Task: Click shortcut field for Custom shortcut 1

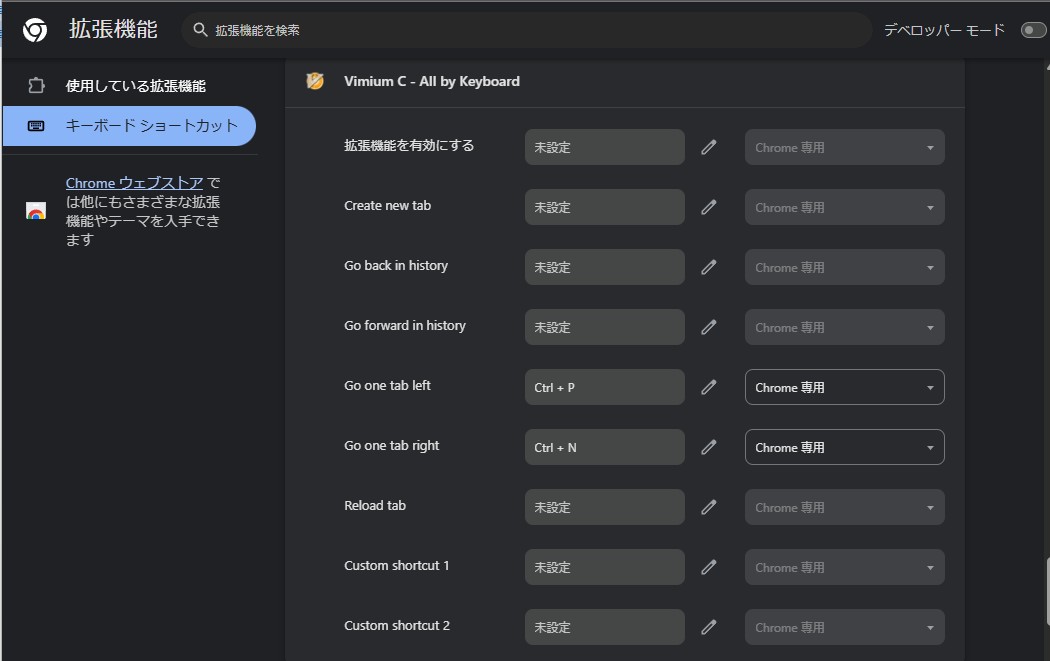Action: tap(605, 567)
